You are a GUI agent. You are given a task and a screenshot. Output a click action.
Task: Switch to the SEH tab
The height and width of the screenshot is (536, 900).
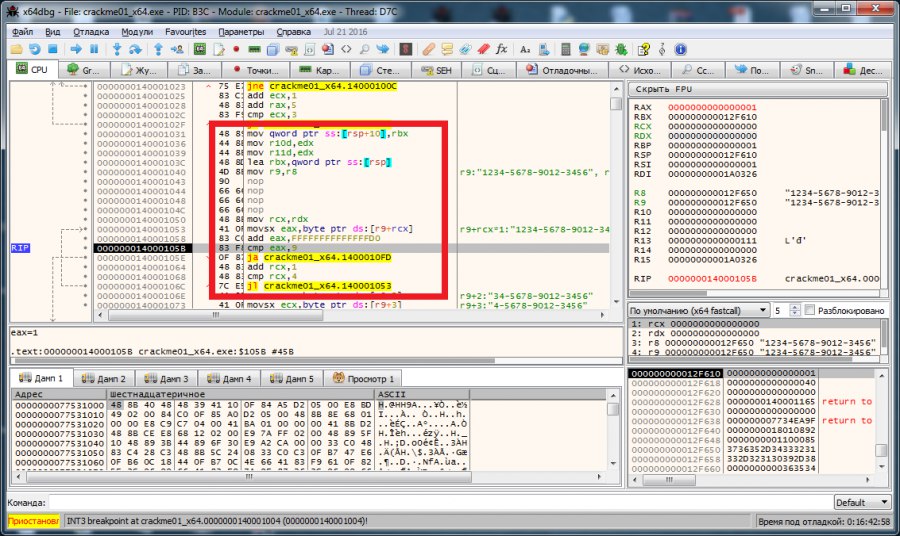(x=436, y=71)
